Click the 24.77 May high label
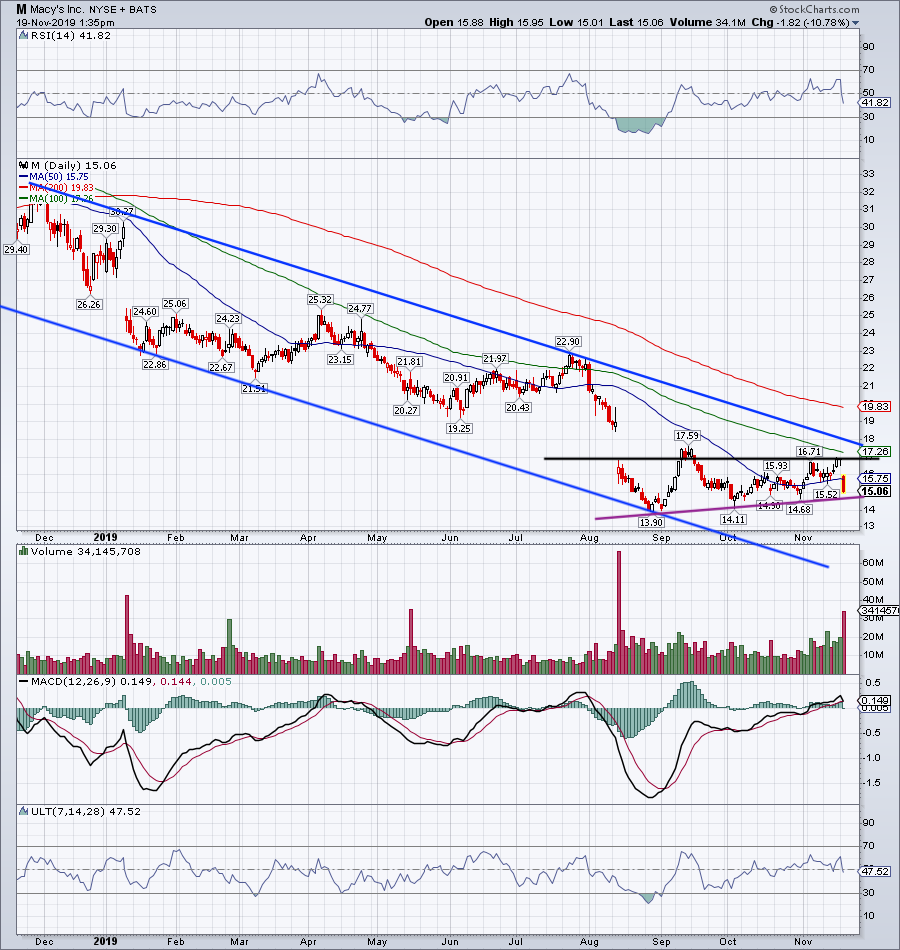The image size is (900, 950). pyautogui.click(x=360, y=309)
